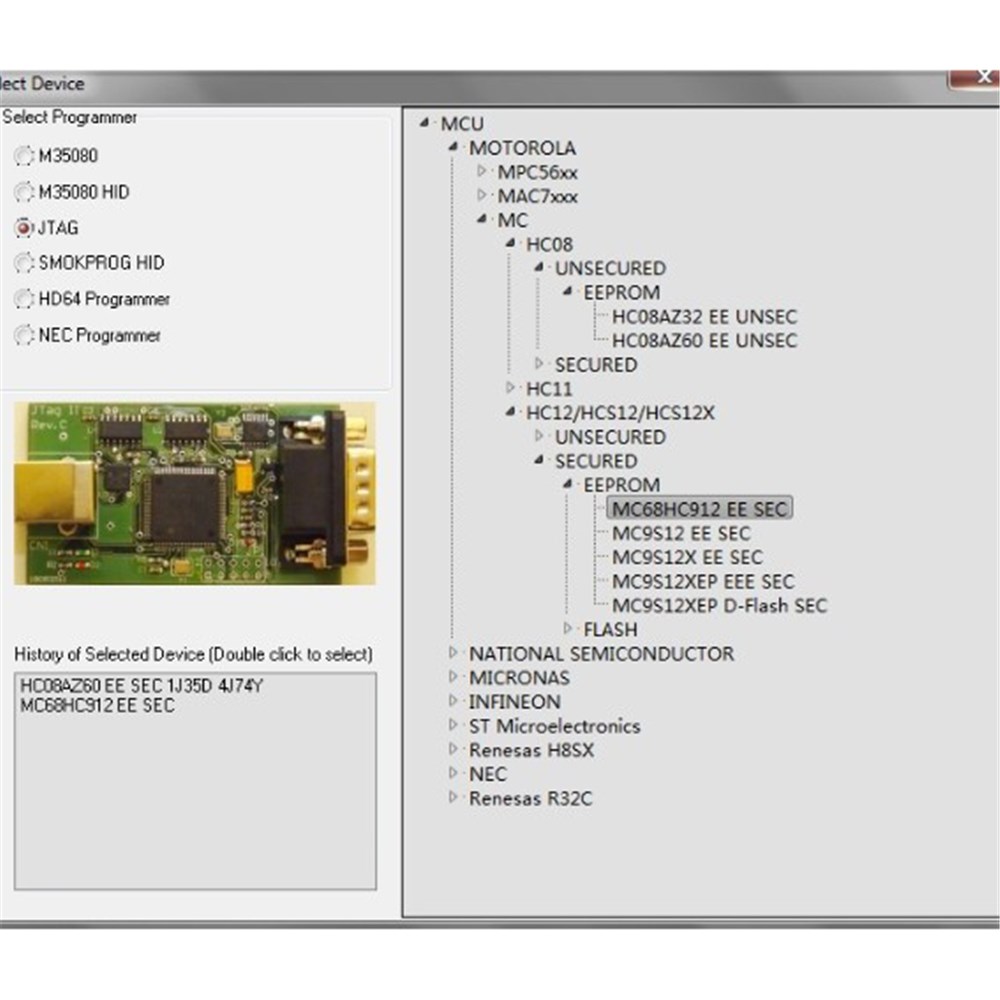Select NEC Programmer radio button
1000x1000 pixels.
(23, 336)
